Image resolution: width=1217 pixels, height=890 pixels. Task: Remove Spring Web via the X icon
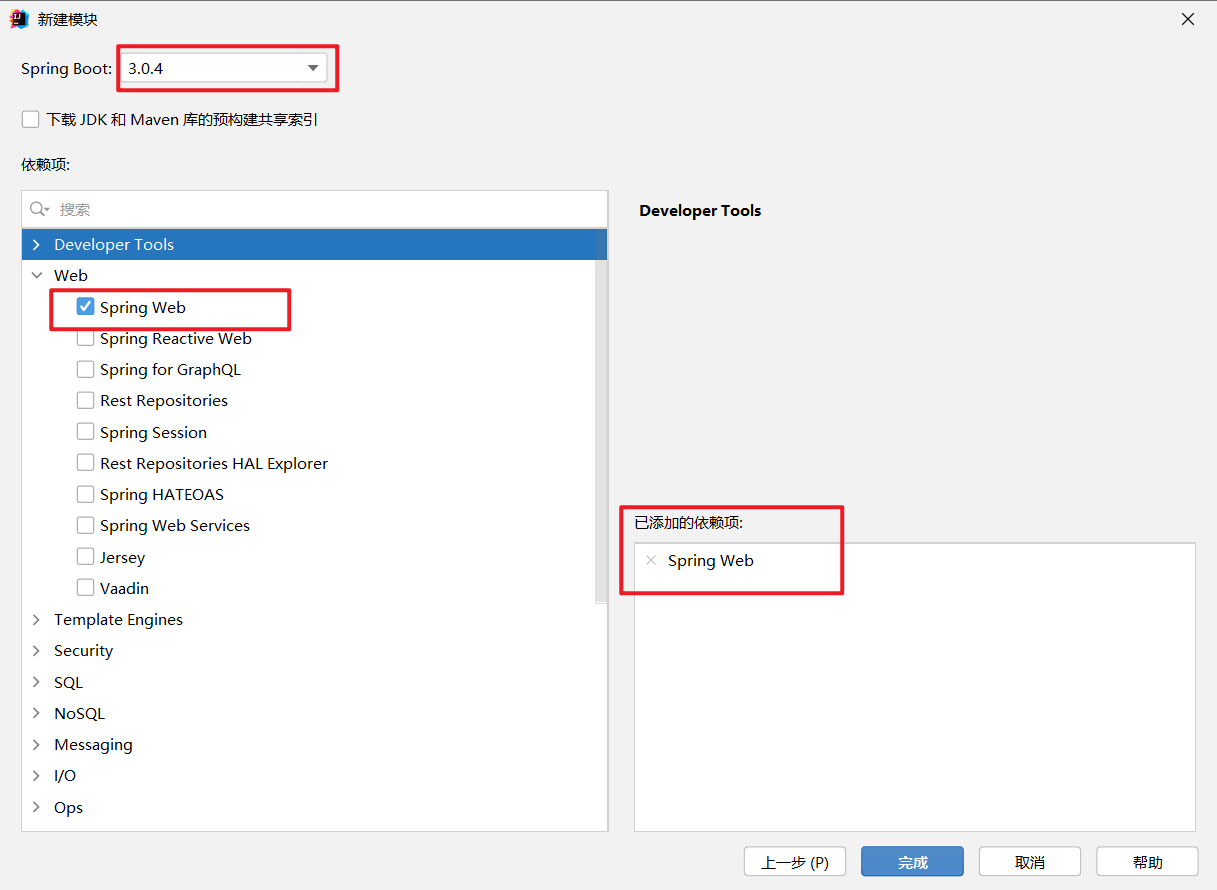[x=651, y=561]
